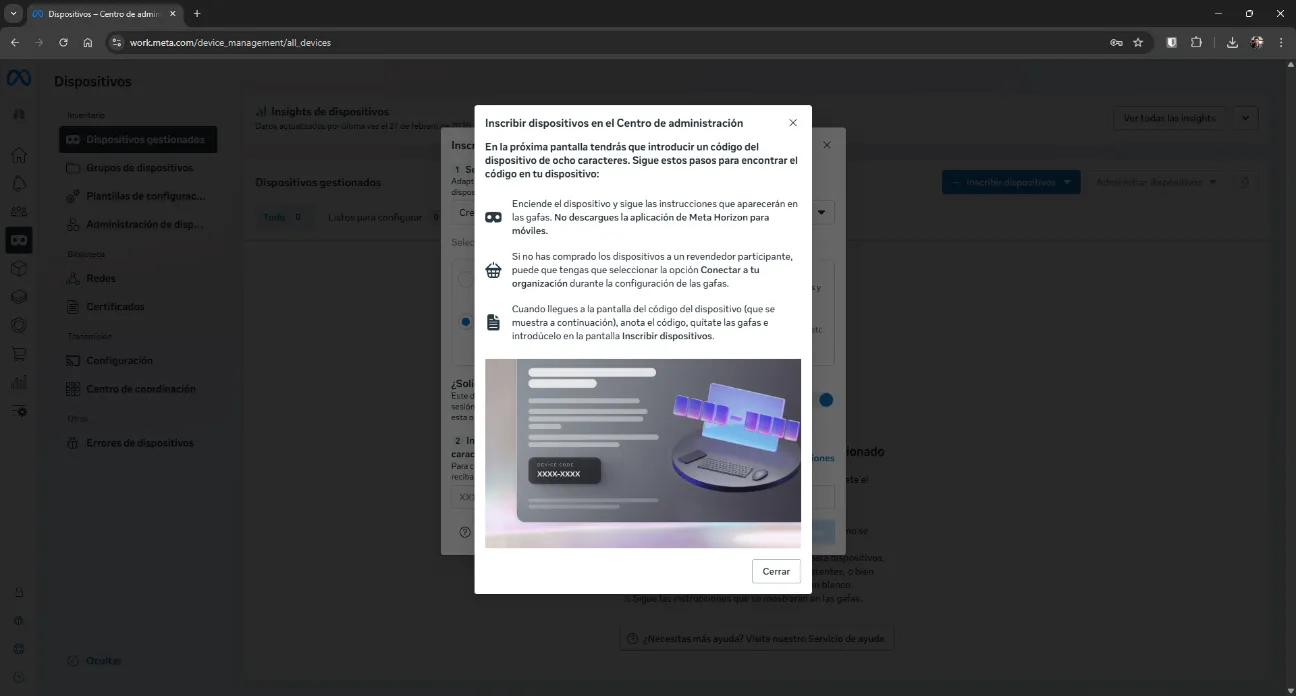This screenshot has height=696, width=1296.
Task: Open the tab search dropdown arrow
Action: pos(14,14)
